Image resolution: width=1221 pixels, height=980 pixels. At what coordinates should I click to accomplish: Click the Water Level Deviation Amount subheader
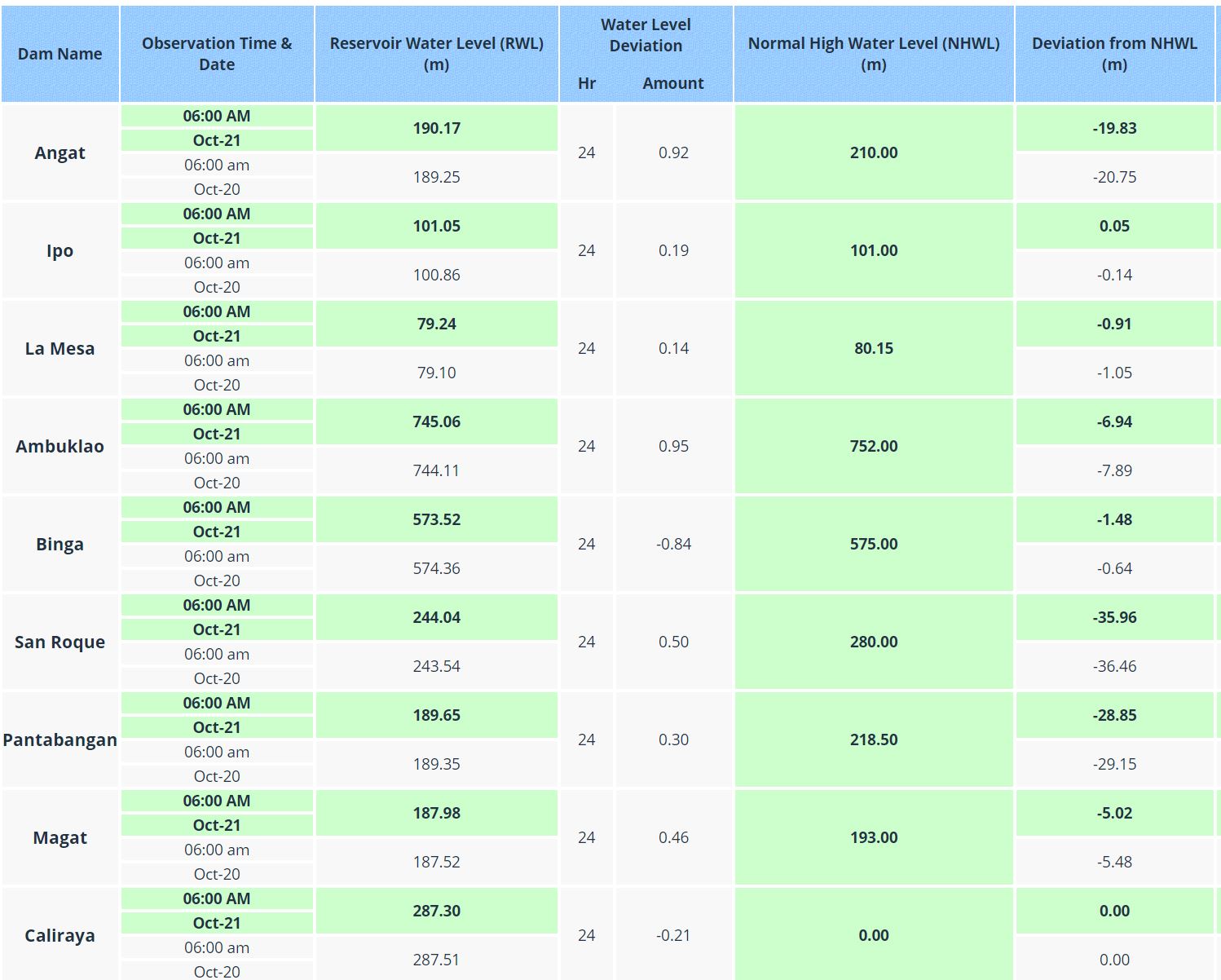[672, 83]
